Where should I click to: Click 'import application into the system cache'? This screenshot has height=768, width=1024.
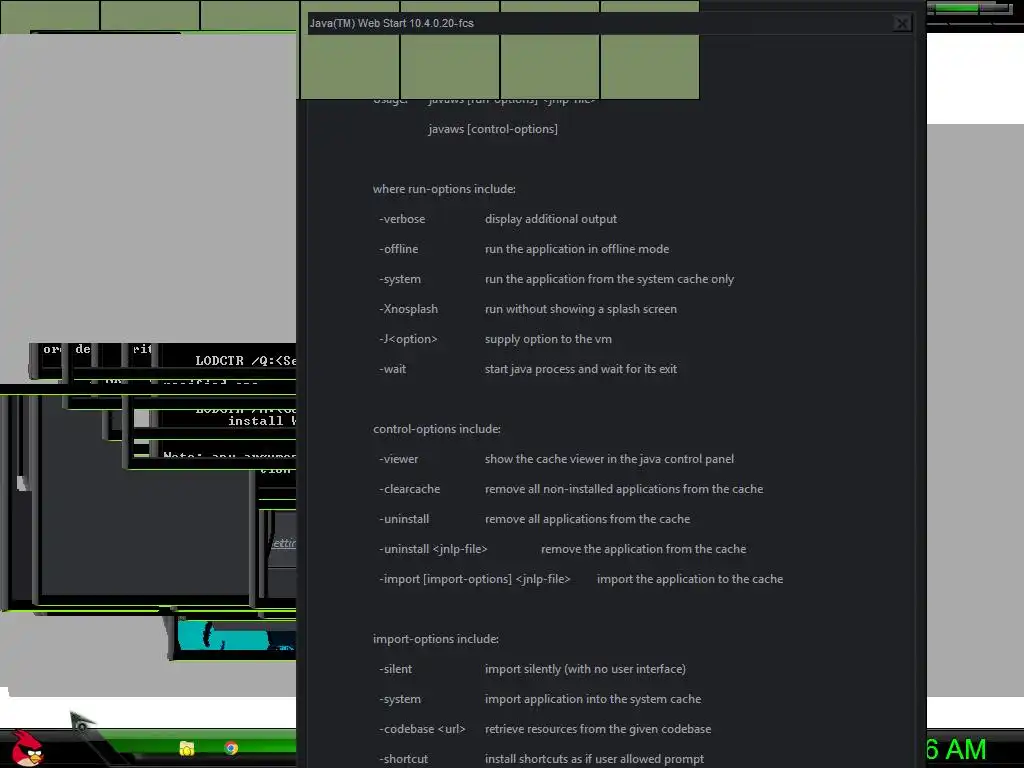(x=593, y=700)
